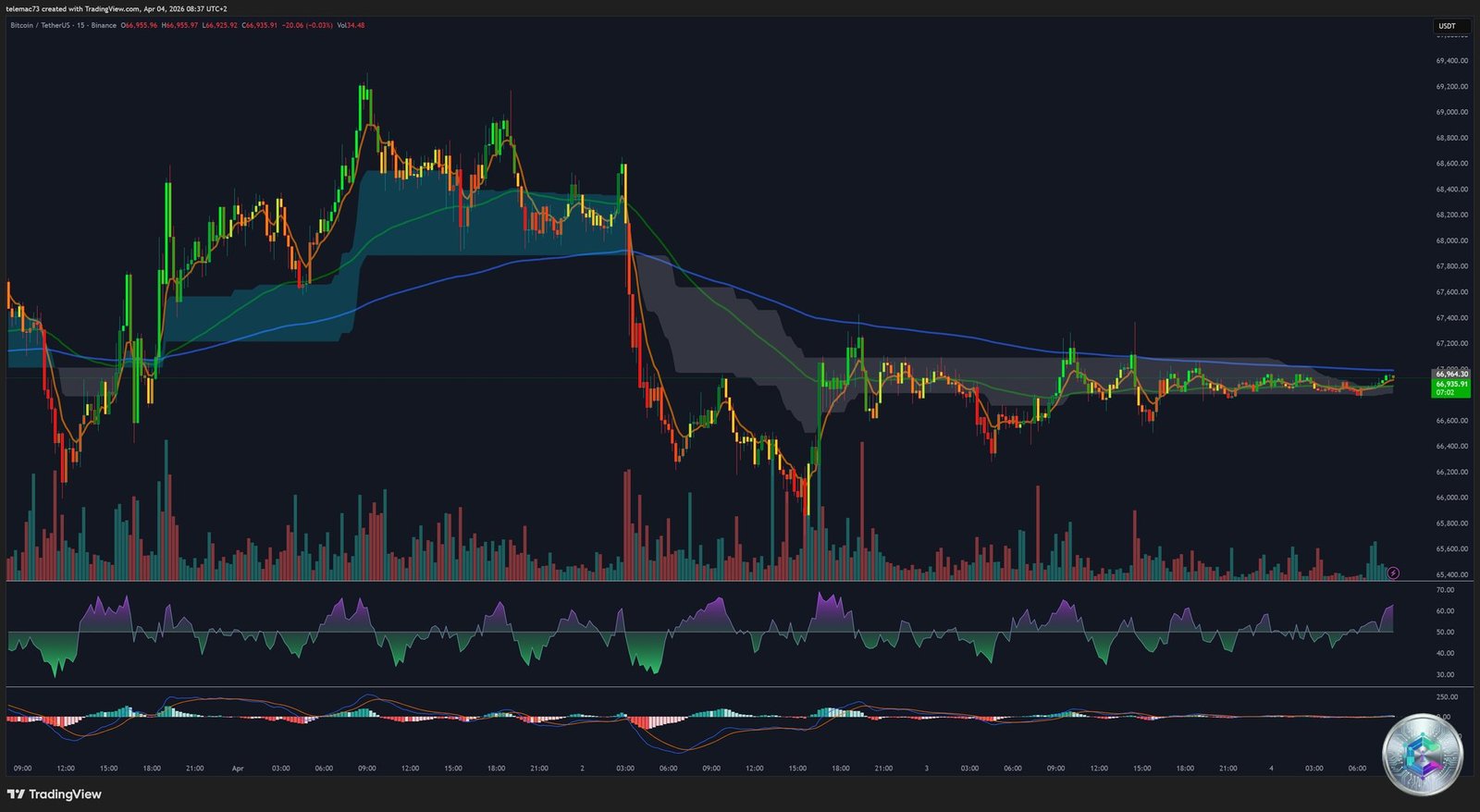Viewport: 1480px width, 812px height.
Task: Click the 66,600.00 price scale label
Action: click(x=1451, y=420)
